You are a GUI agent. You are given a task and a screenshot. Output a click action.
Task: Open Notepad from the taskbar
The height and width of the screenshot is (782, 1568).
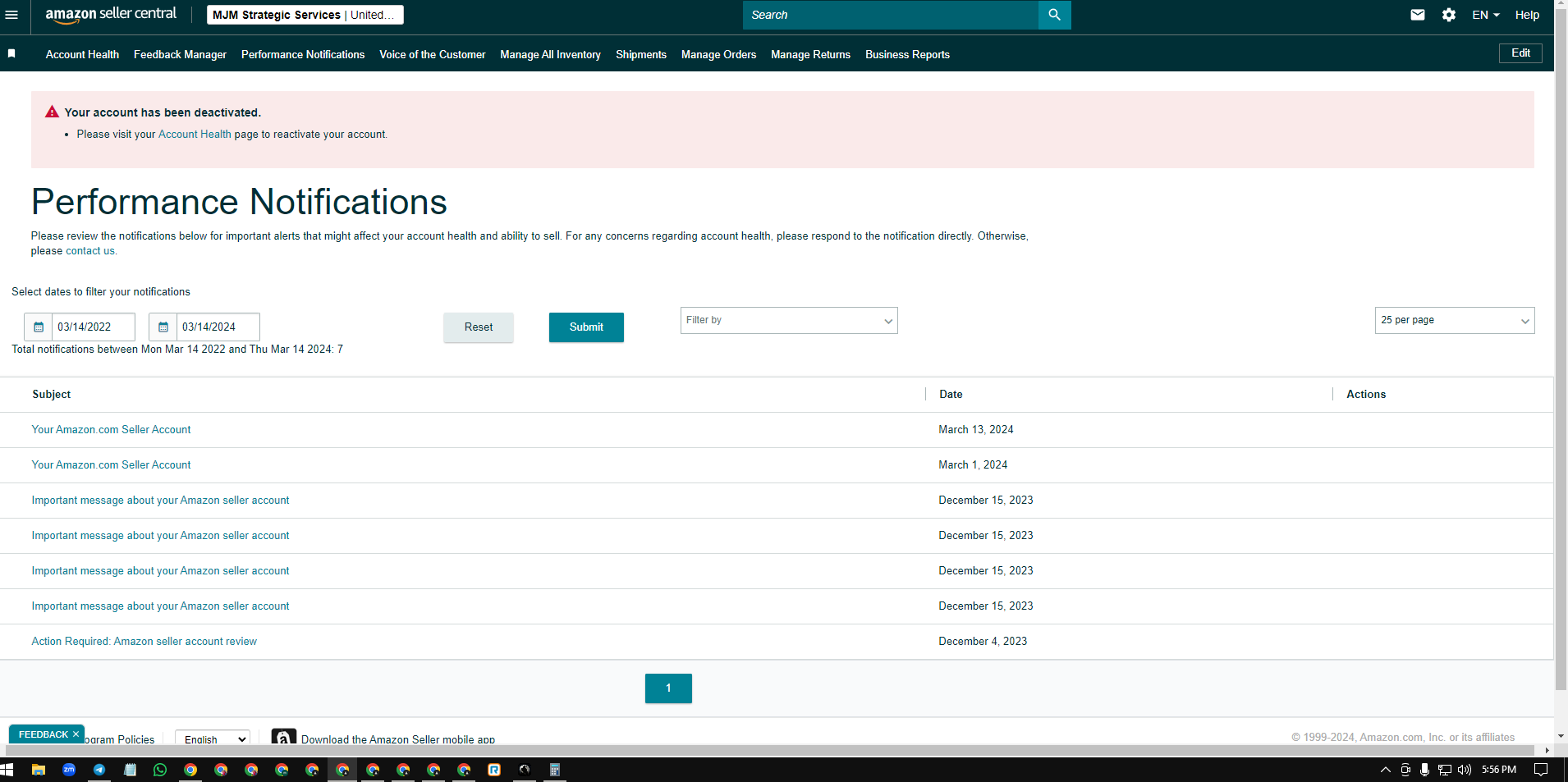click(x=130, y=770)
